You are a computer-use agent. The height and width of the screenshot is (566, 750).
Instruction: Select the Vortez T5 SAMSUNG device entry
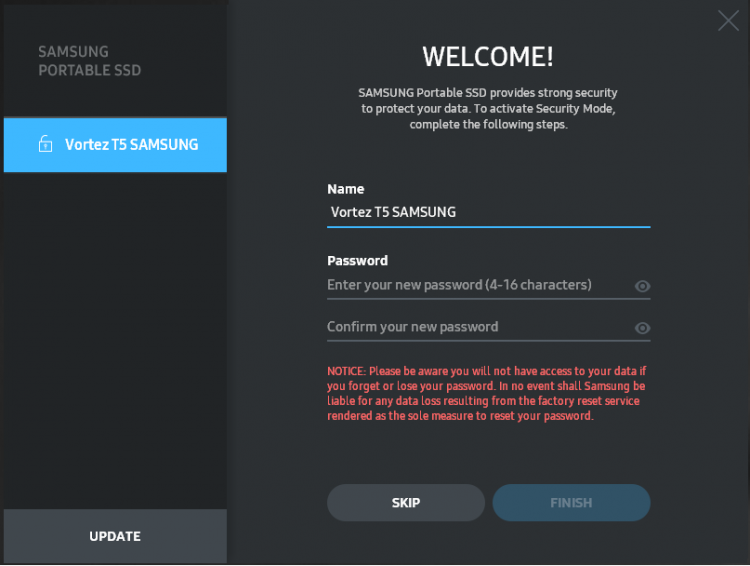pos(115,144)
